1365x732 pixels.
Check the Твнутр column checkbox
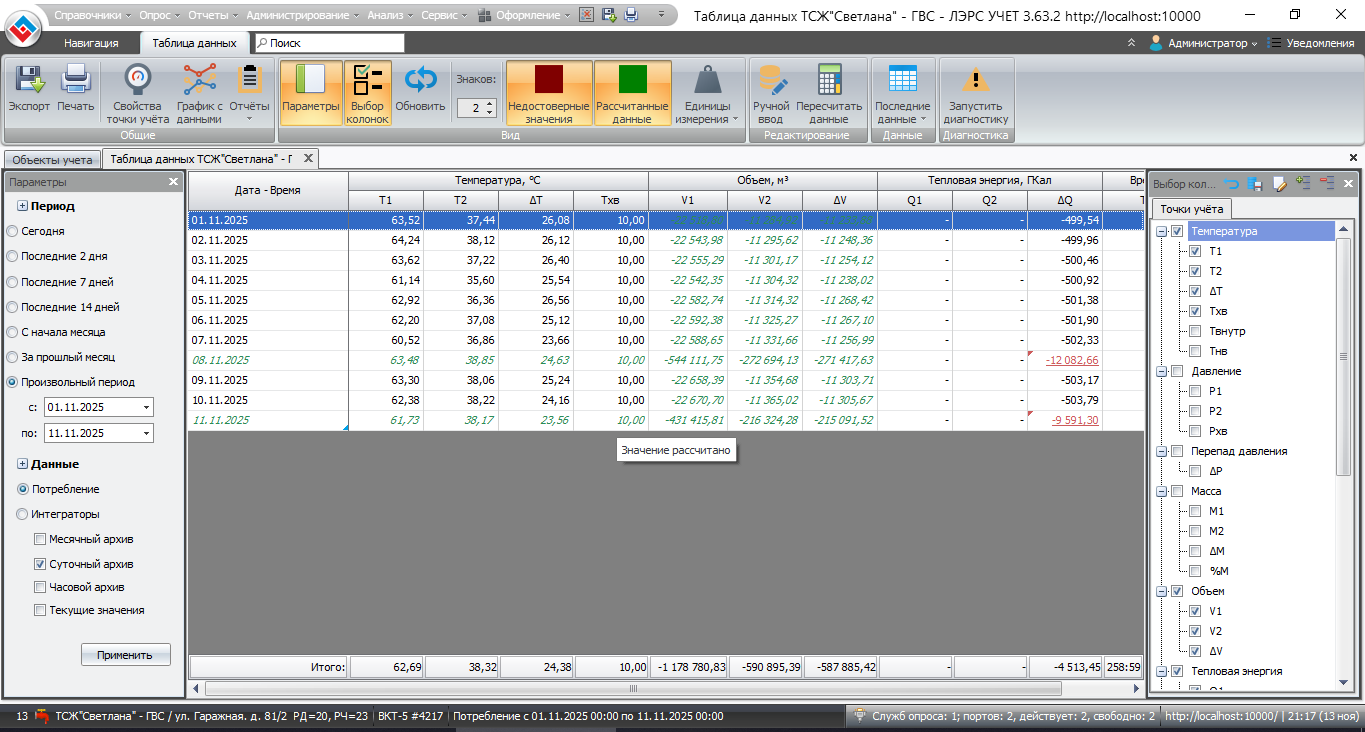1195,331
